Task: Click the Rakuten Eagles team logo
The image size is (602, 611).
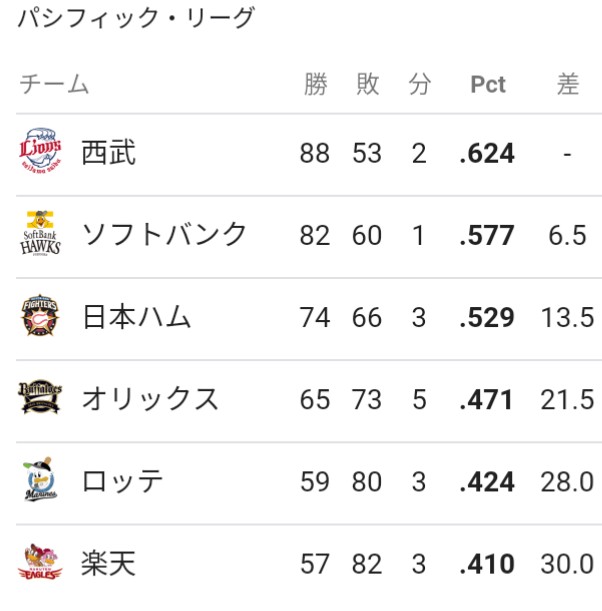Action: tap(40, 562)
